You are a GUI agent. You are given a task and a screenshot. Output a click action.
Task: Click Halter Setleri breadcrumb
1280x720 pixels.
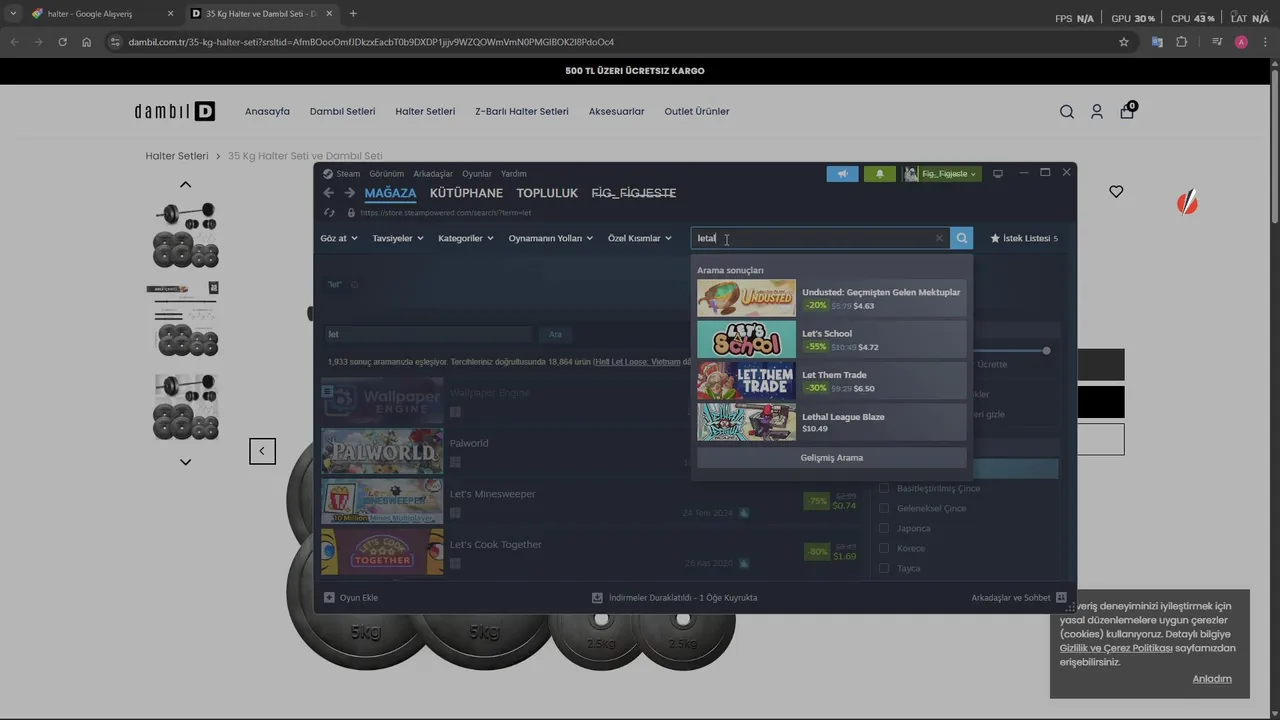177,156
